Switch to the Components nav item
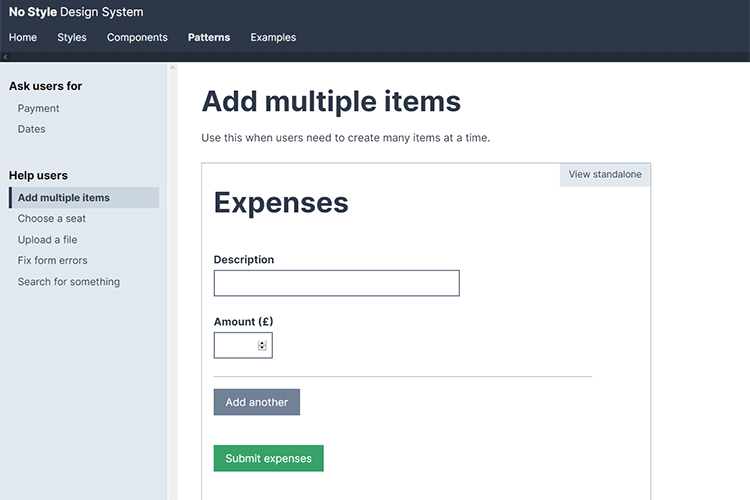This screenshot has height=500, width=750. pos(137,38)
